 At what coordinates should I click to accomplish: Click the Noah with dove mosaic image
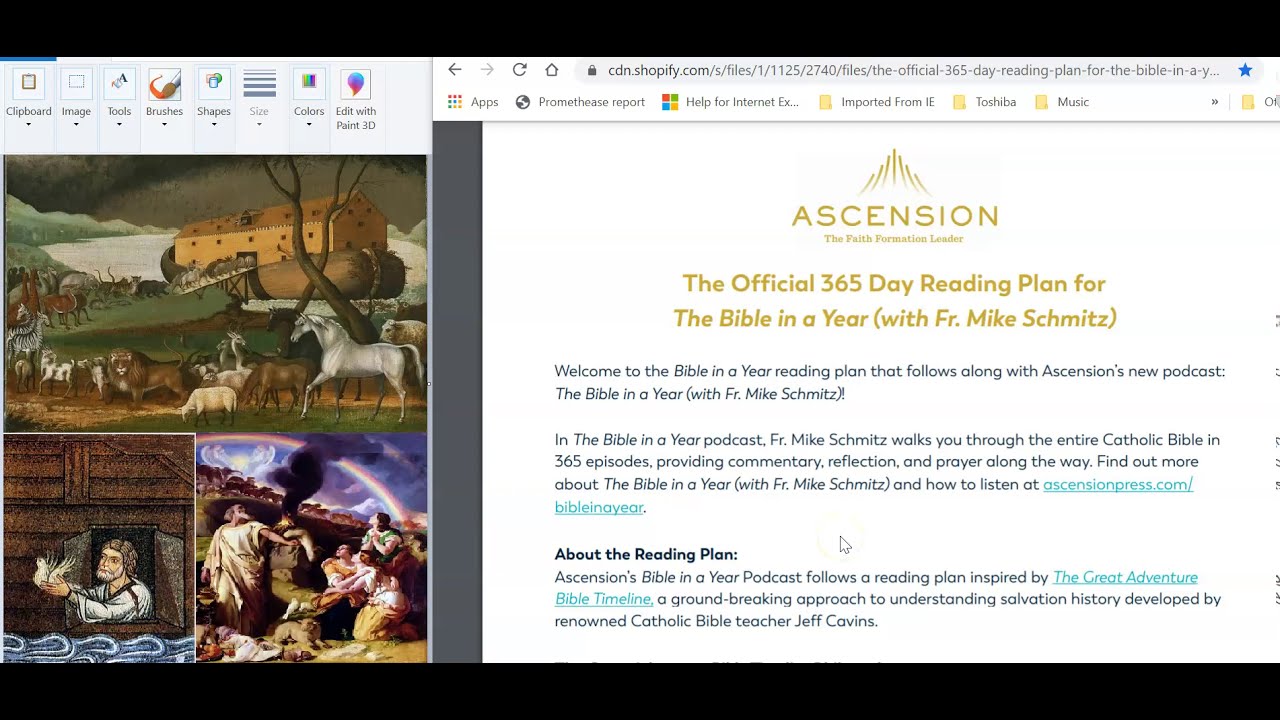click(x=99, y=548)
